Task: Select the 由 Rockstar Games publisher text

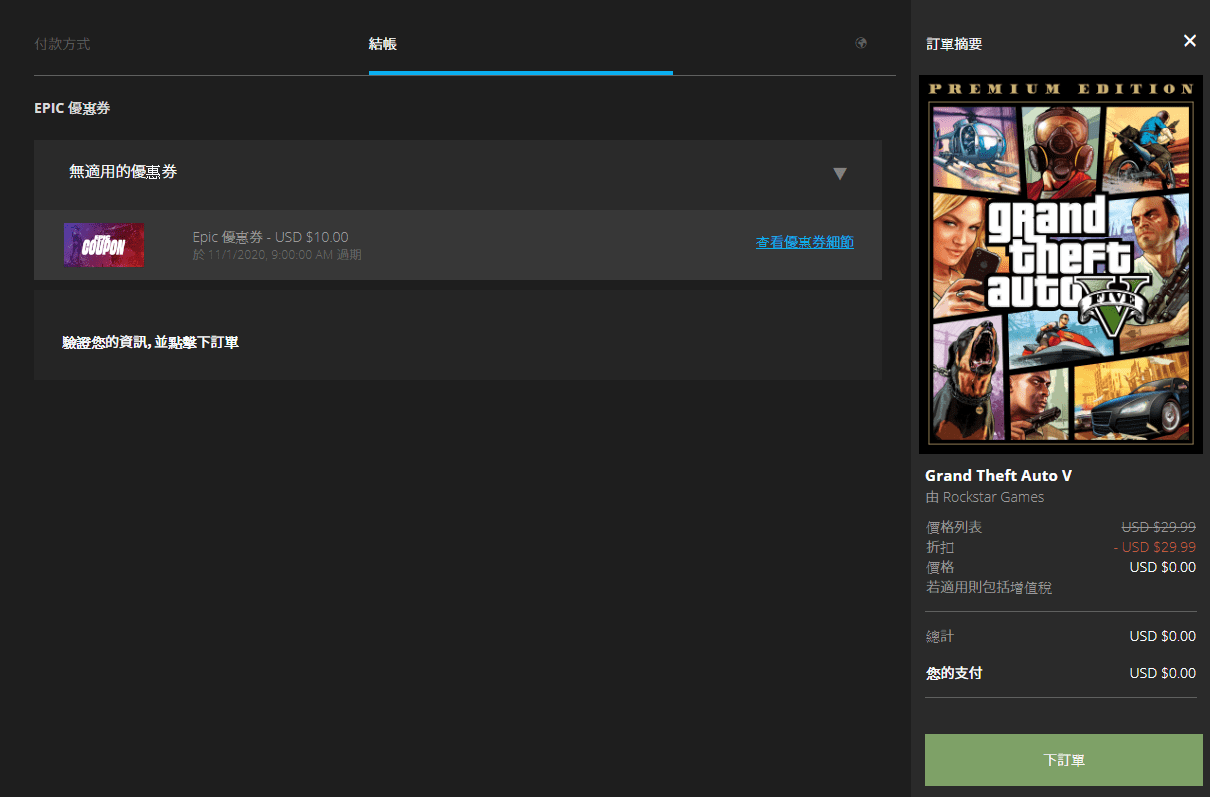Action: (985, 498)
